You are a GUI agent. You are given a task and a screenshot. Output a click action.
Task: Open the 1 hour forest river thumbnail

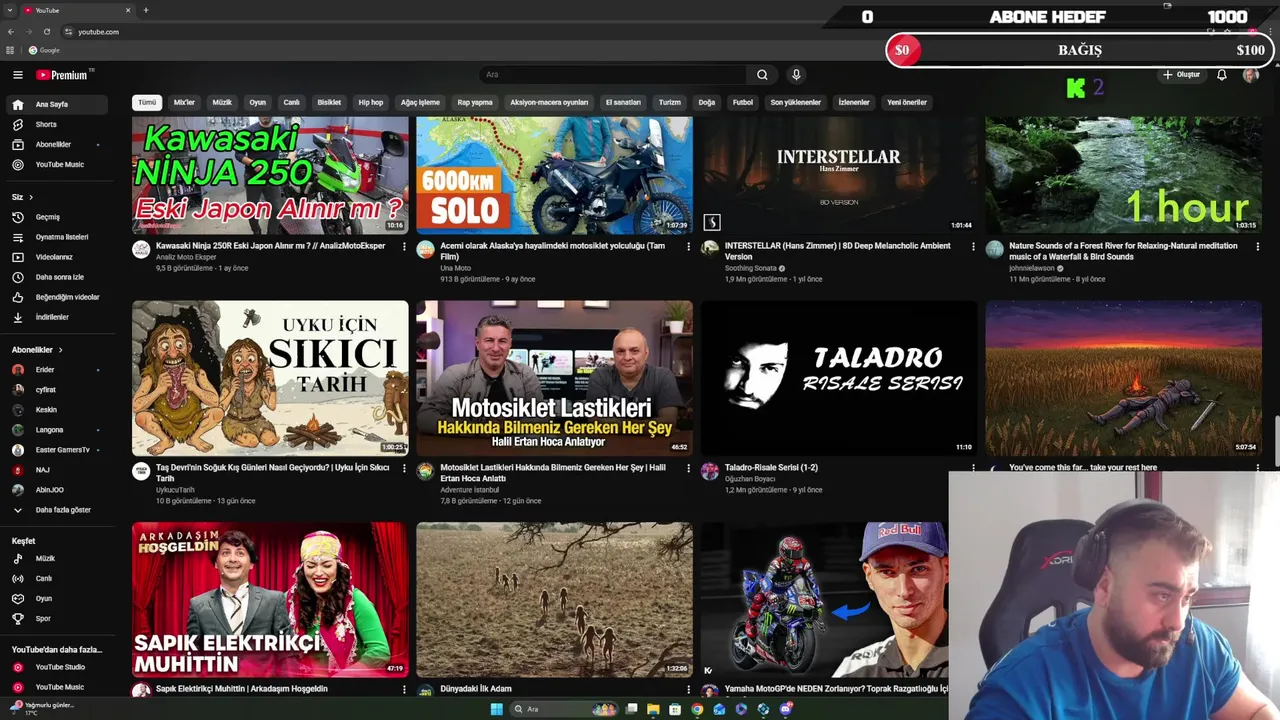point(1123,175)
